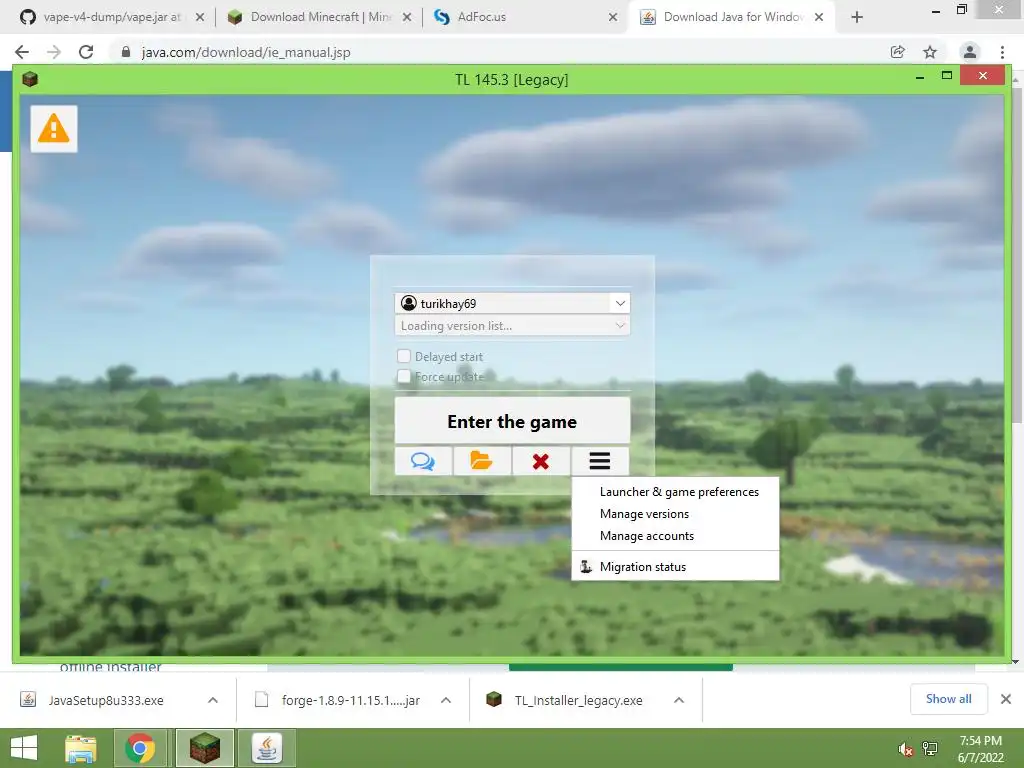This screenshot has height=768, width=1024.
Task: Expand the Loading version list dropdown
Action: (x=620, y=325)
